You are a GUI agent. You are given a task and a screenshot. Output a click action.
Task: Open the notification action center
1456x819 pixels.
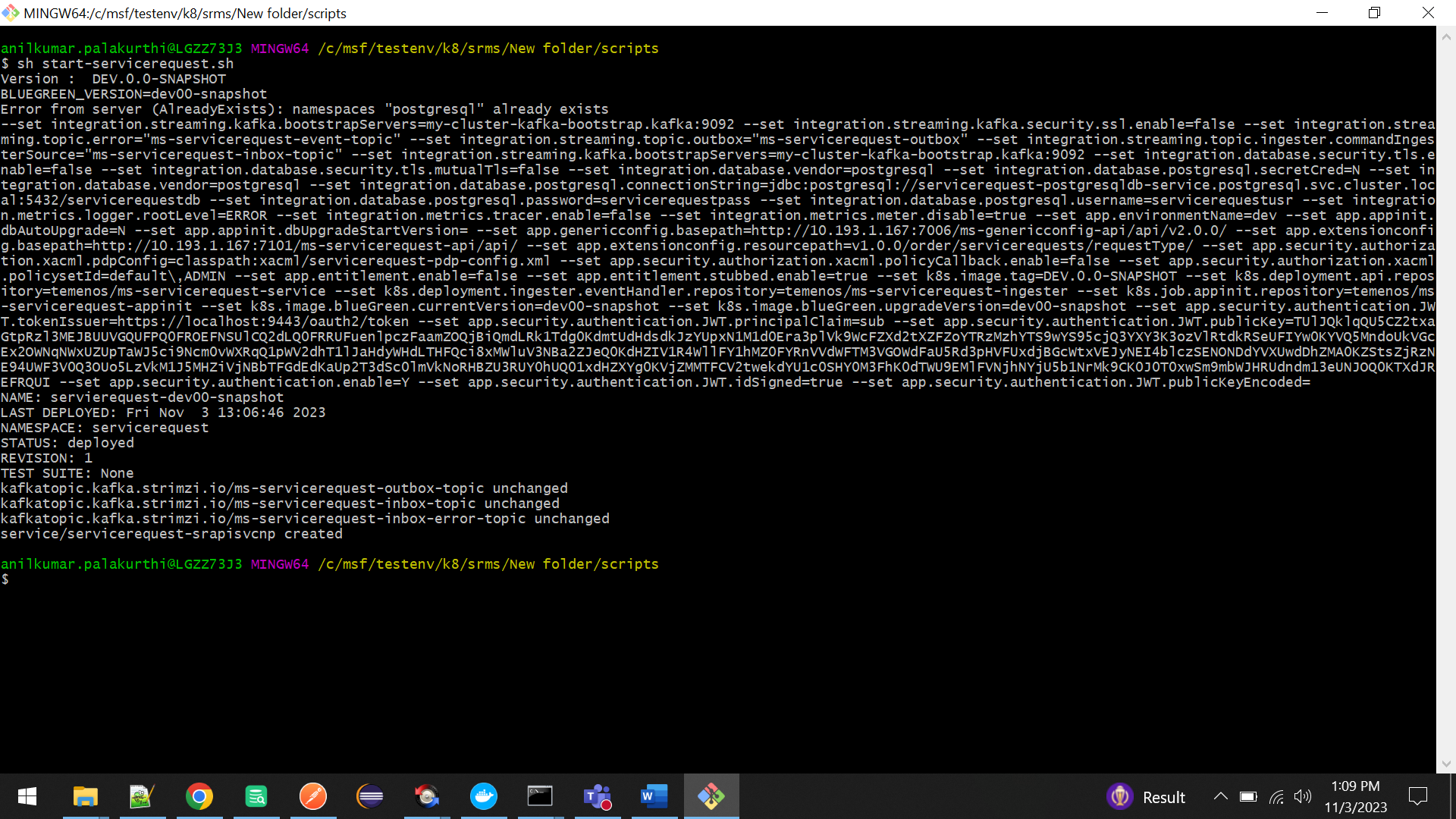(x=1417, y=796)
